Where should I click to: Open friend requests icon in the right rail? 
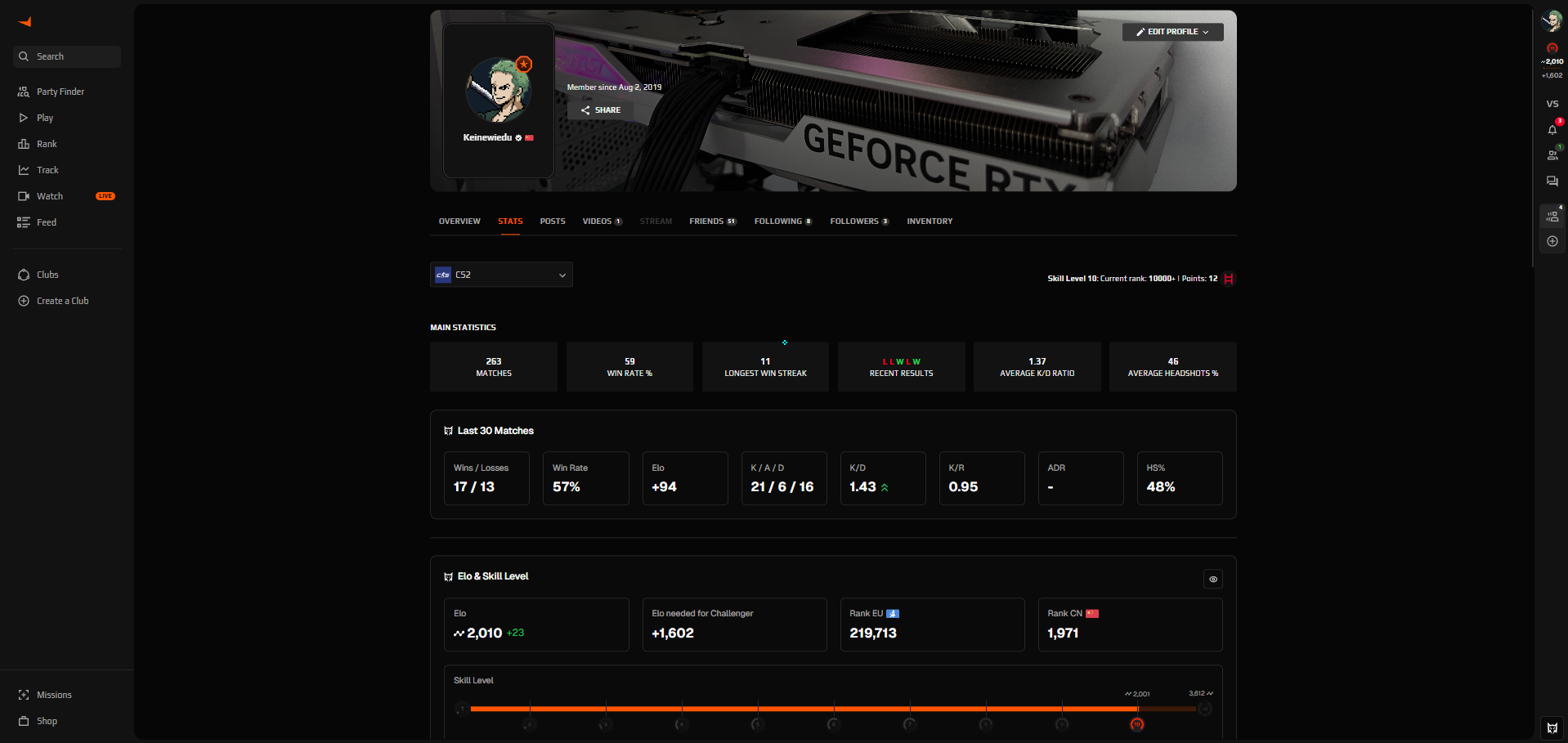1552,154
